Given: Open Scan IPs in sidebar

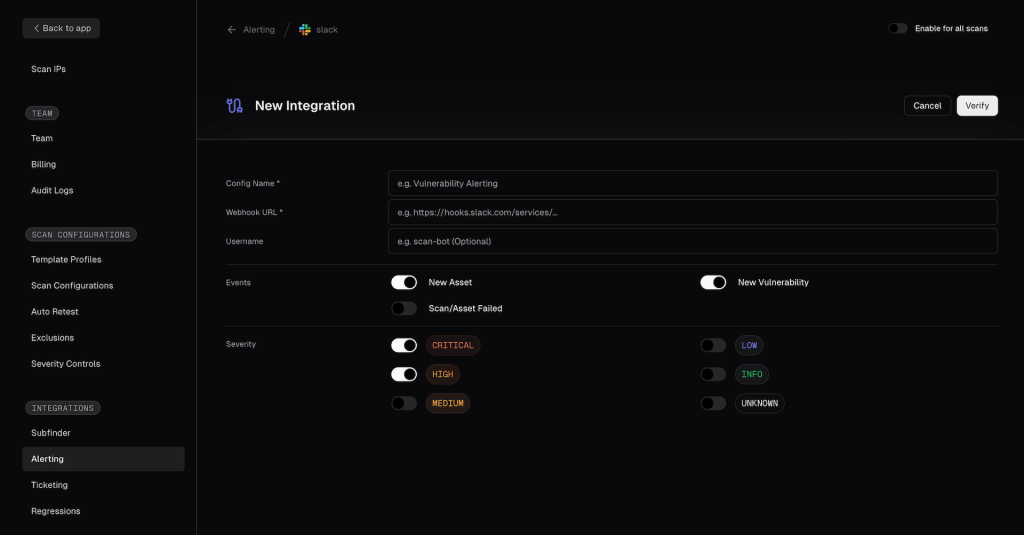Looking at the screenshot, I should pos(48,69).
